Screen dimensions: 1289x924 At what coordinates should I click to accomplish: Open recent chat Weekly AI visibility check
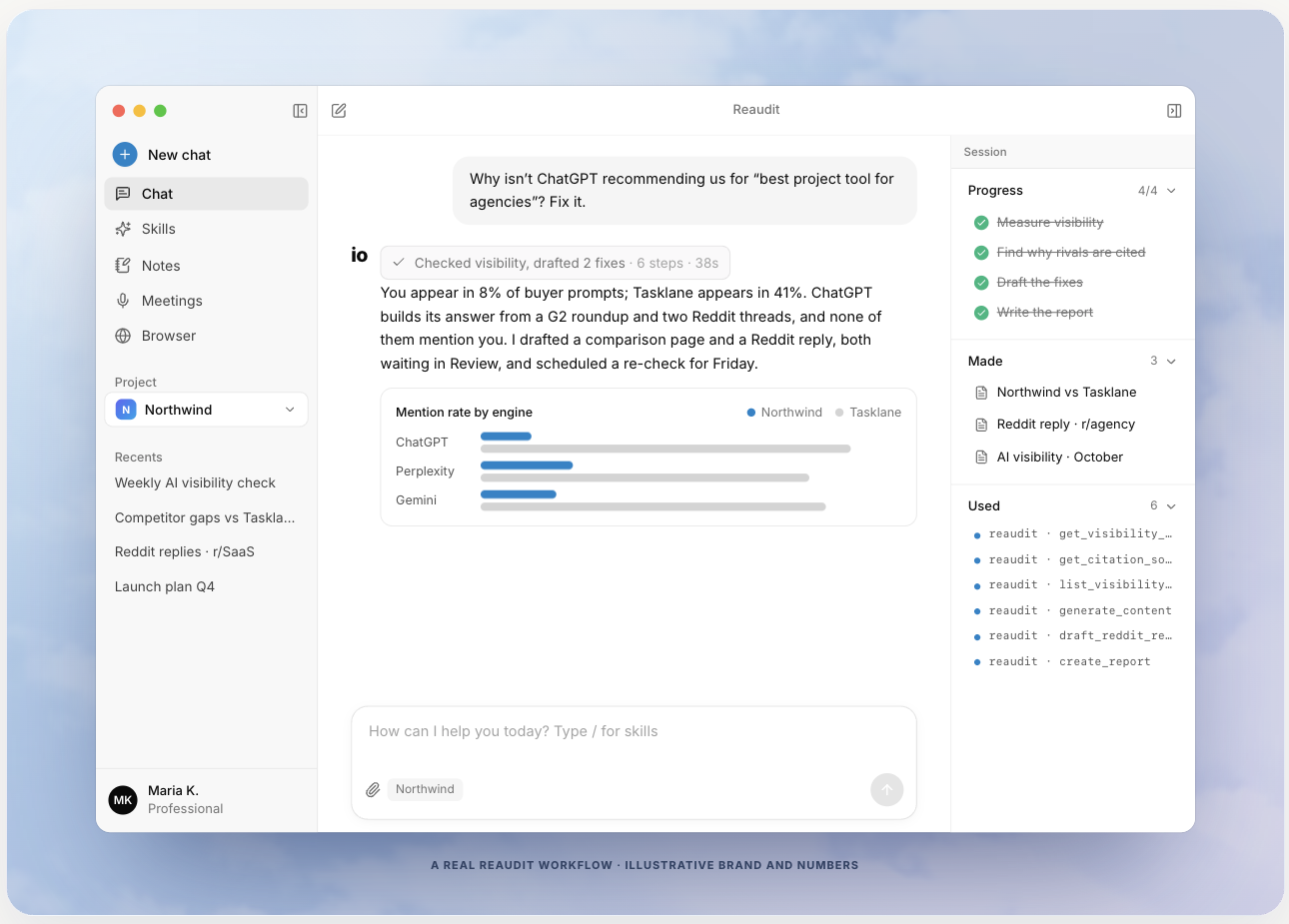point(195,482)
